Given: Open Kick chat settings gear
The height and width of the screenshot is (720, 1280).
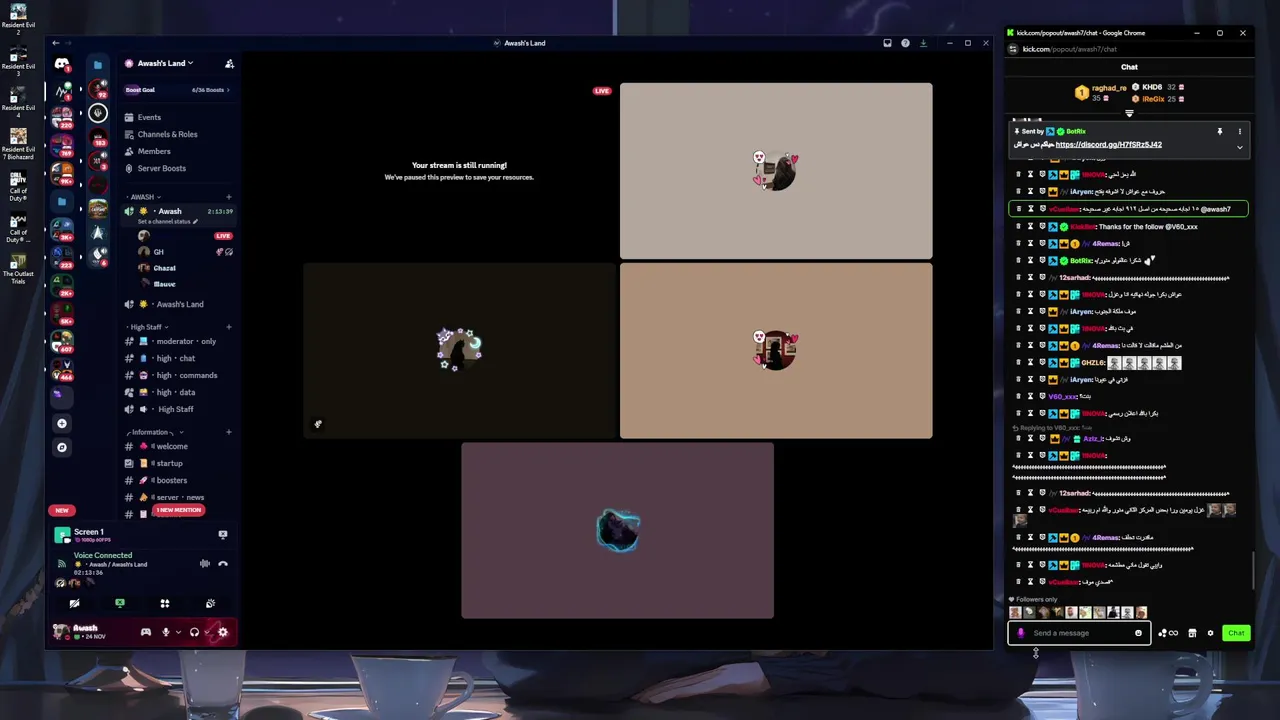Looking at the screenshot, I should [1210, 633].
